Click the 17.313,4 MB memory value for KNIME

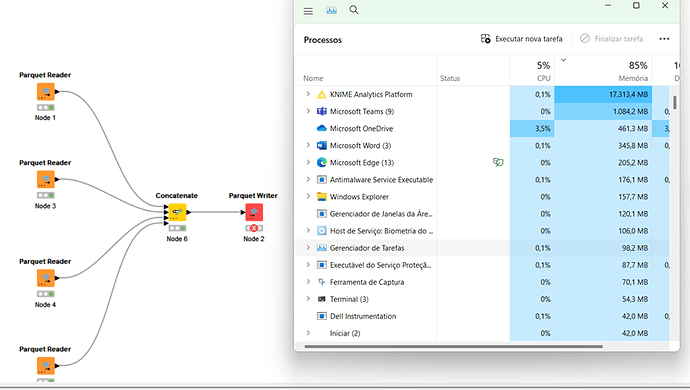(x=628, y=94)
